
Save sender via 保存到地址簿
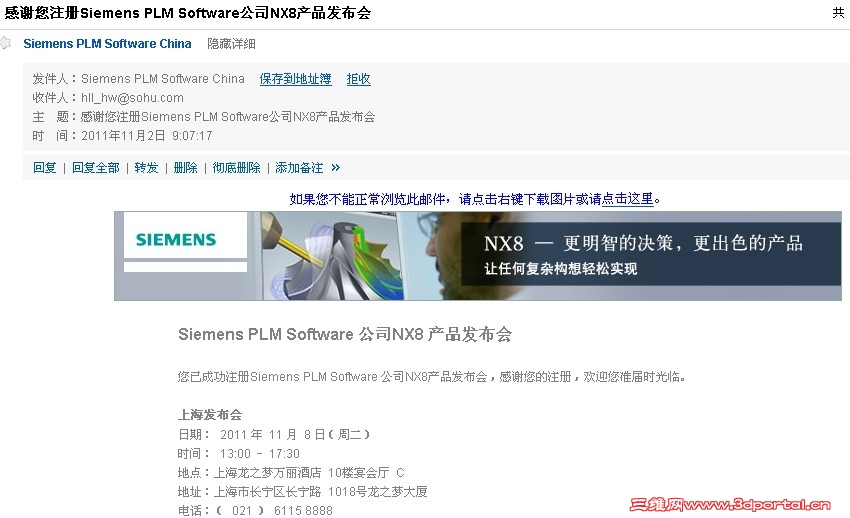pyautogui.click(x=295, y=79)
